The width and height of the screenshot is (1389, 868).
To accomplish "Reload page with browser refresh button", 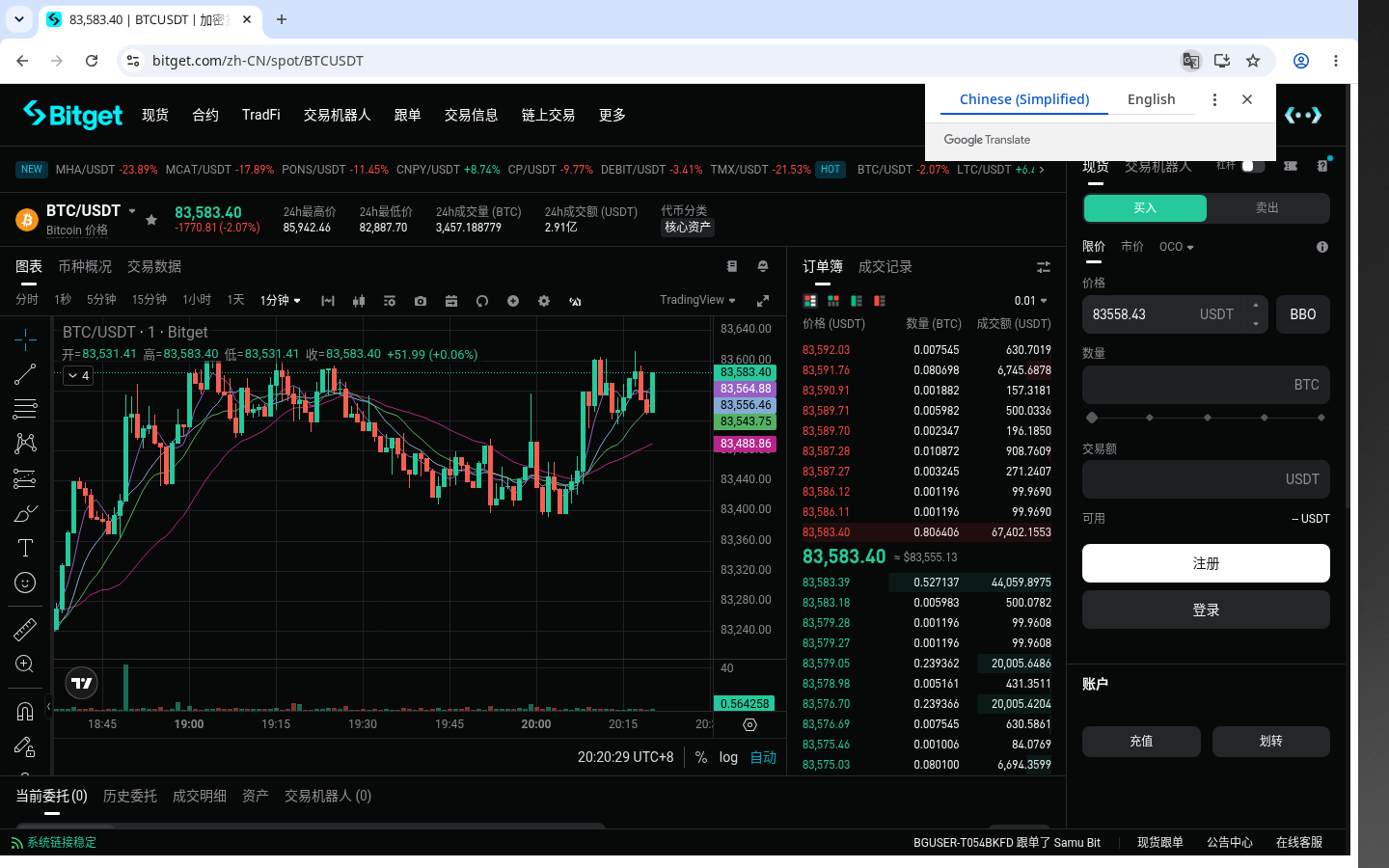I will 92,61.
